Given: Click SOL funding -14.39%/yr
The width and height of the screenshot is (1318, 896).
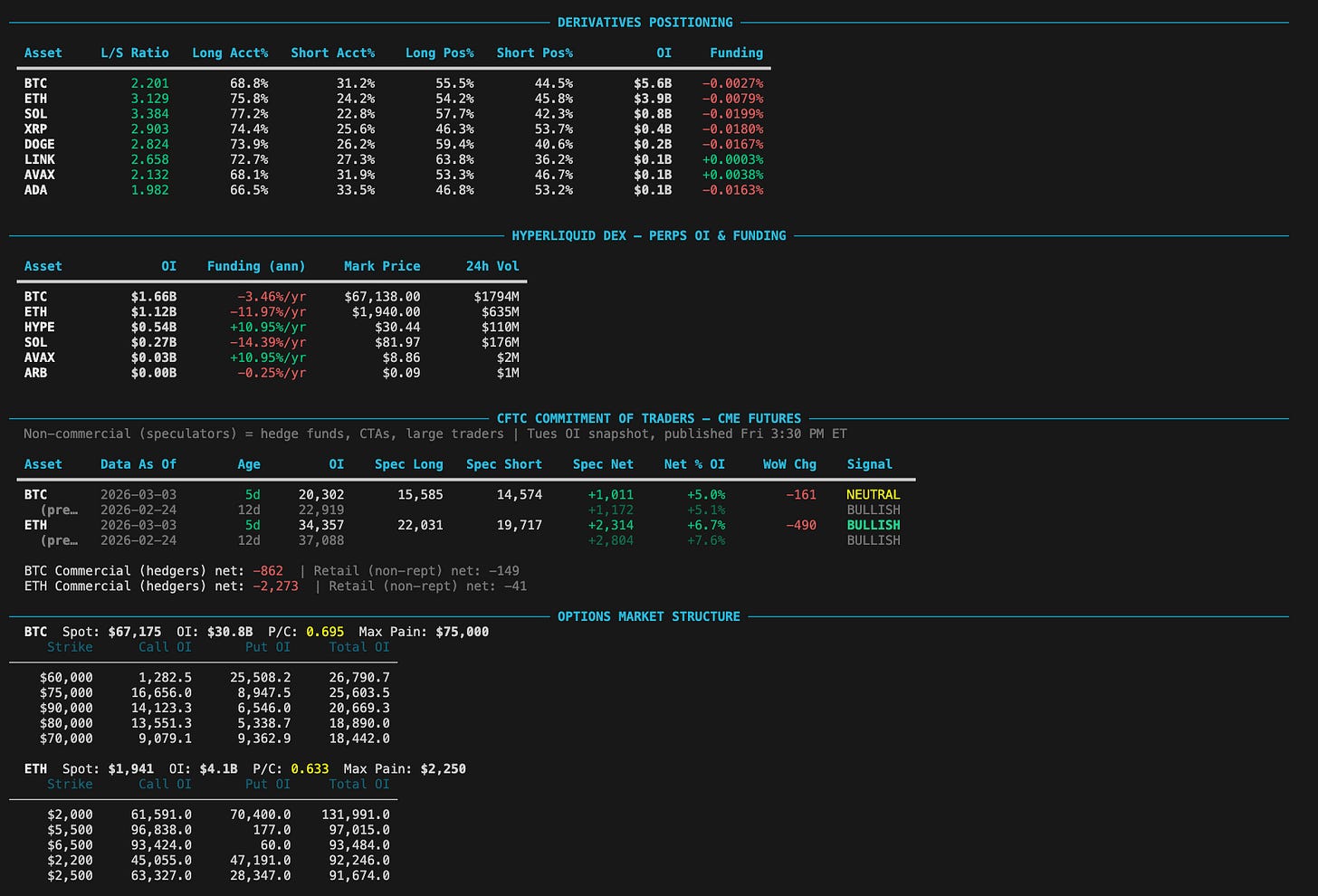Looking at the screenshot, I should click(x=268, y=342).
